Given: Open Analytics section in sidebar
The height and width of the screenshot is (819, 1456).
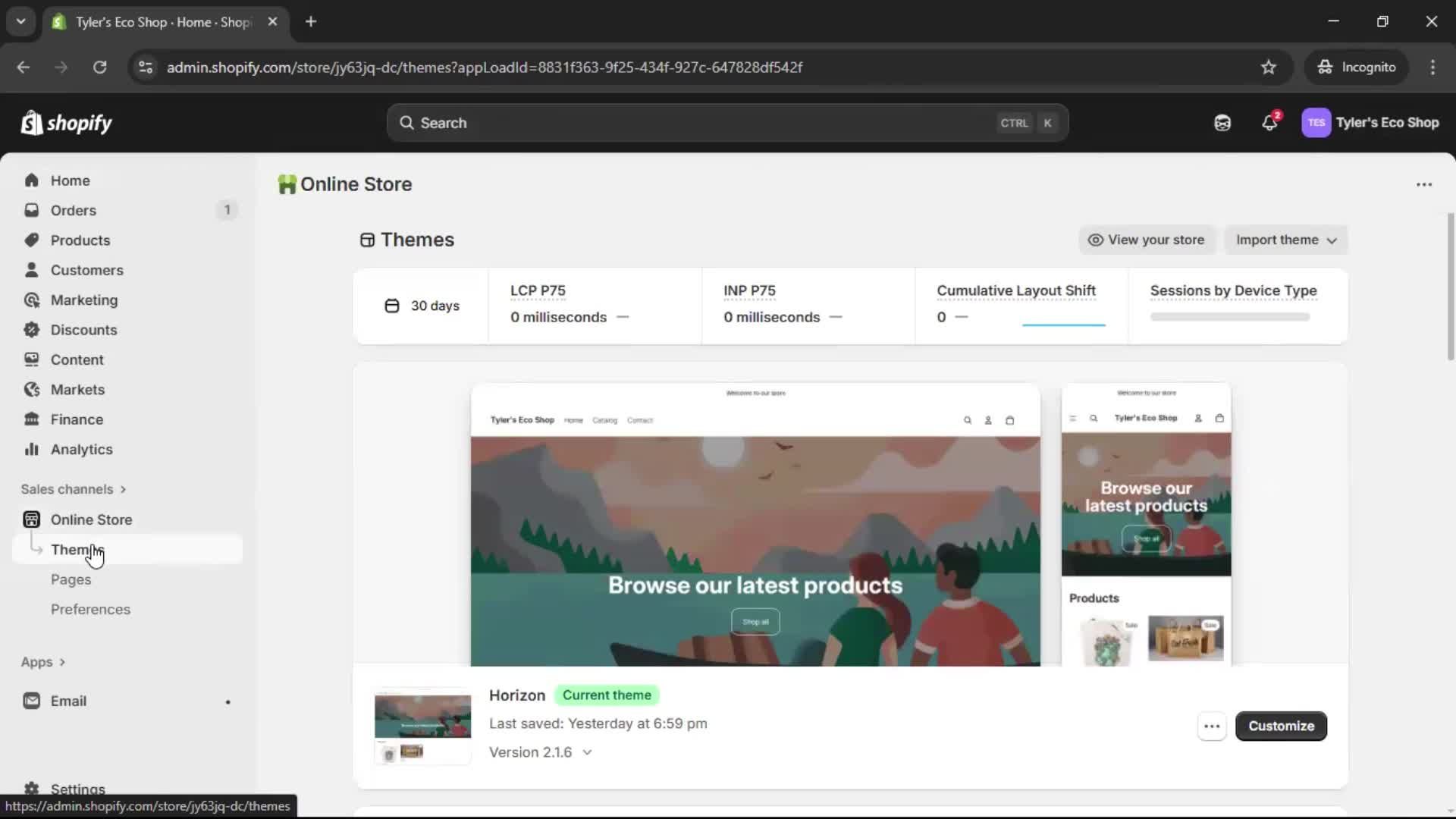Looking at the screenshot, I should (x=81, y=450).
